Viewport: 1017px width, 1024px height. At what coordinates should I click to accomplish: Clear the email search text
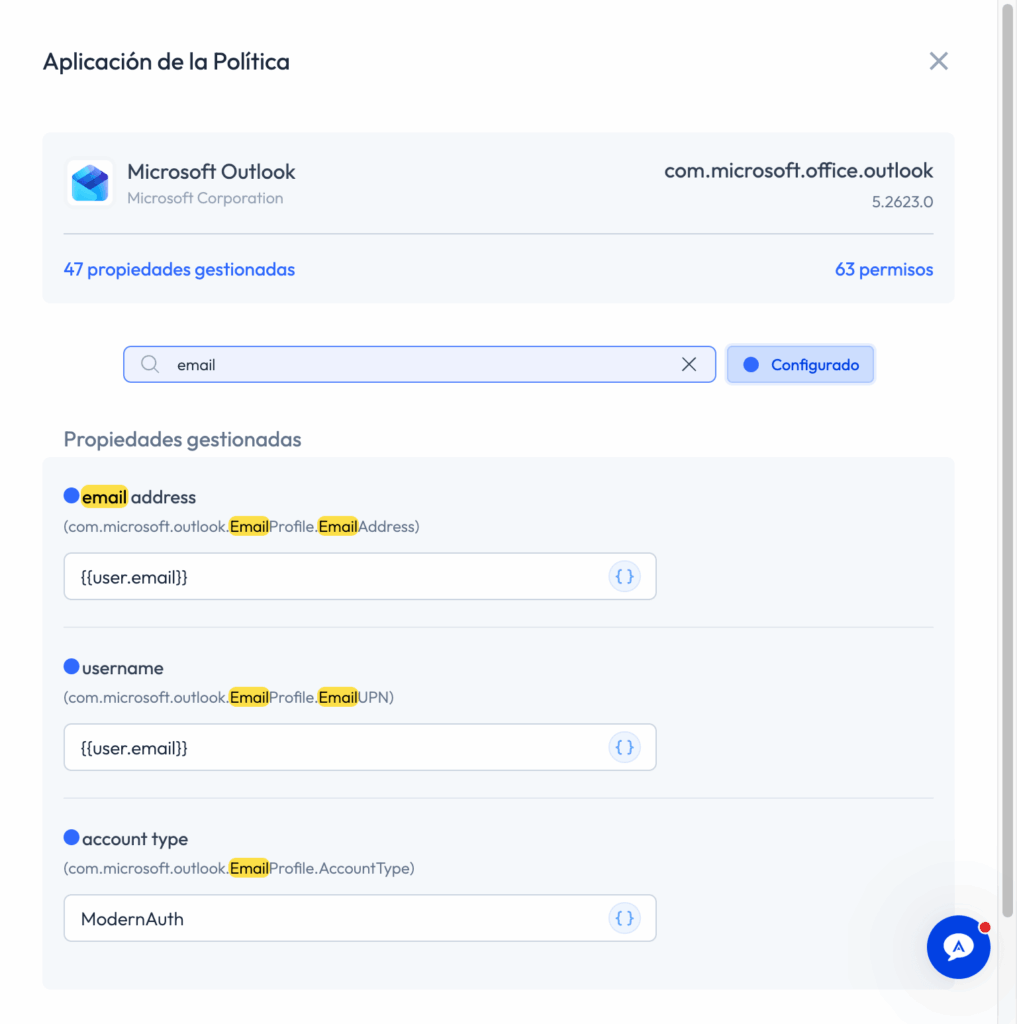tap(688, 364)
